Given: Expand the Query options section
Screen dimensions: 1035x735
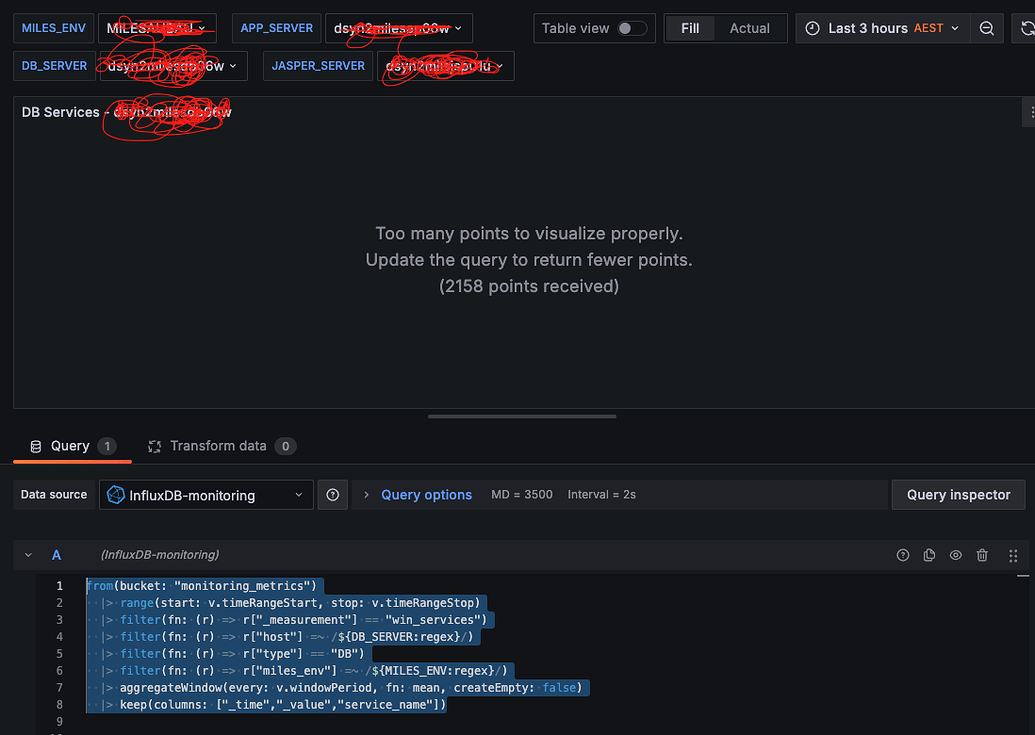Looking at the screenshot, I should click(x=365, y=494).
